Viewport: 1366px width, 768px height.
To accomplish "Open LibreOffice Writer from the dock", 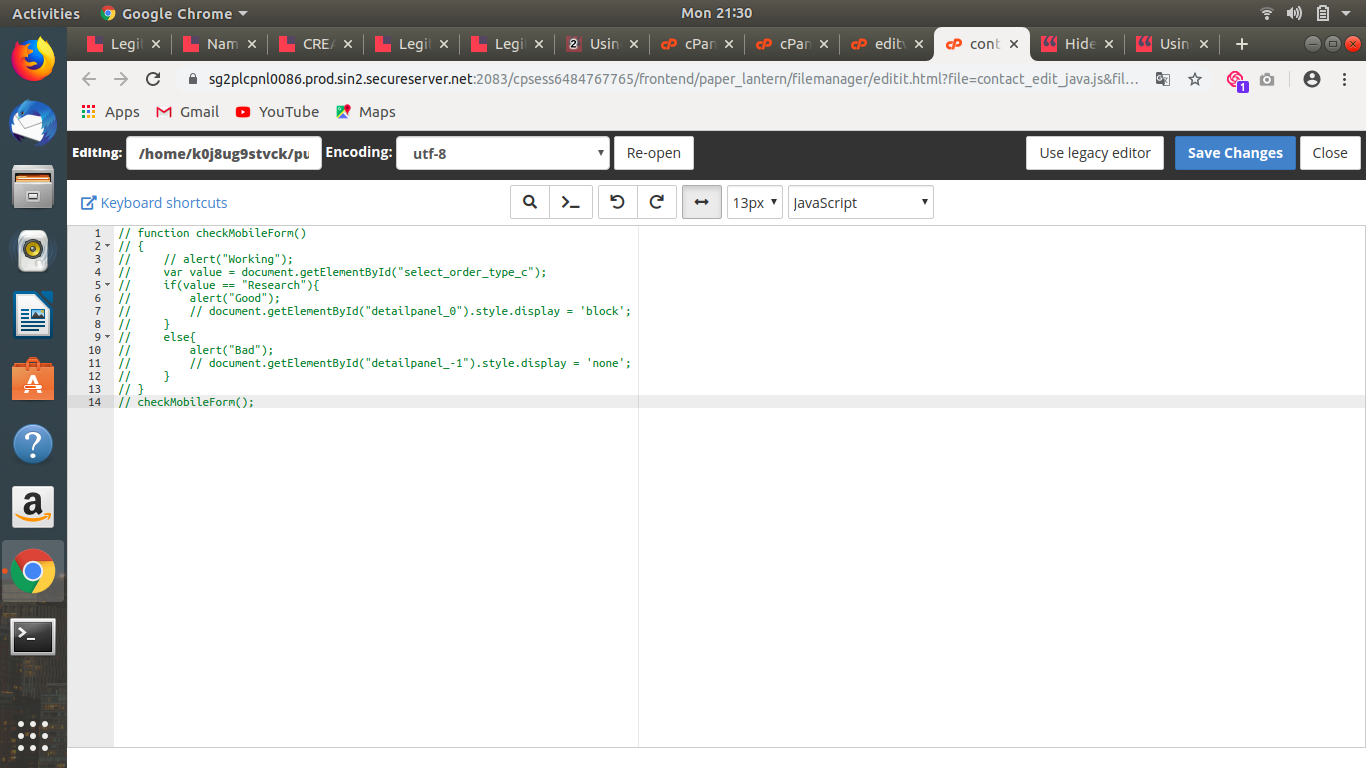I will pyautogui.click(x=33, y=315).
